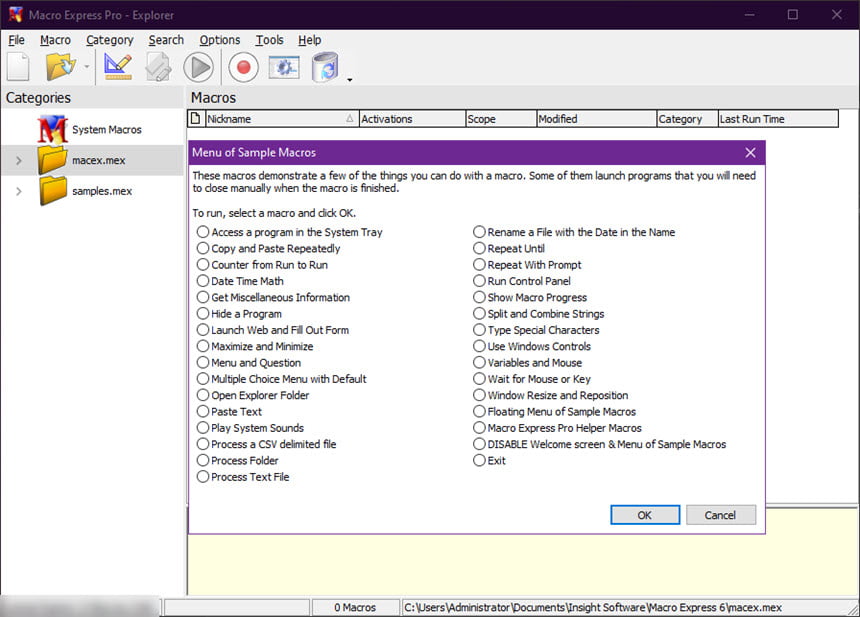Screen dimensions: 860x617
Task: Click the macex.mex file path in status bar
Action: (x=593, y=608)
